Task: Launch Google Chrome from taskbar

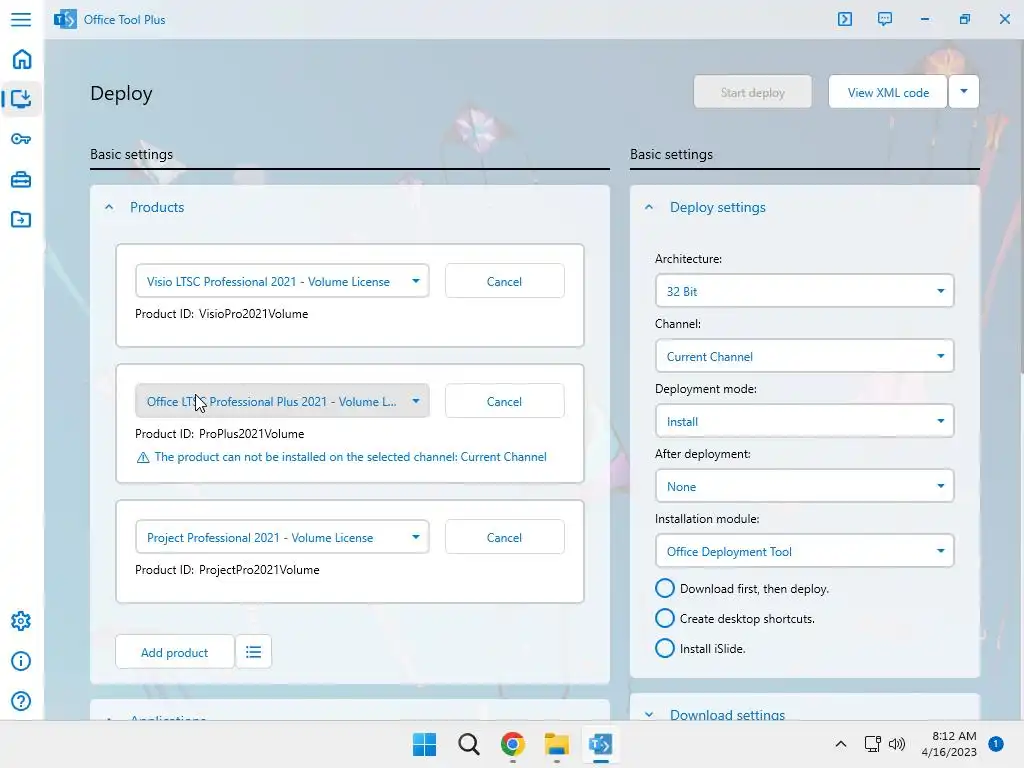Action: tap(513, 744)
